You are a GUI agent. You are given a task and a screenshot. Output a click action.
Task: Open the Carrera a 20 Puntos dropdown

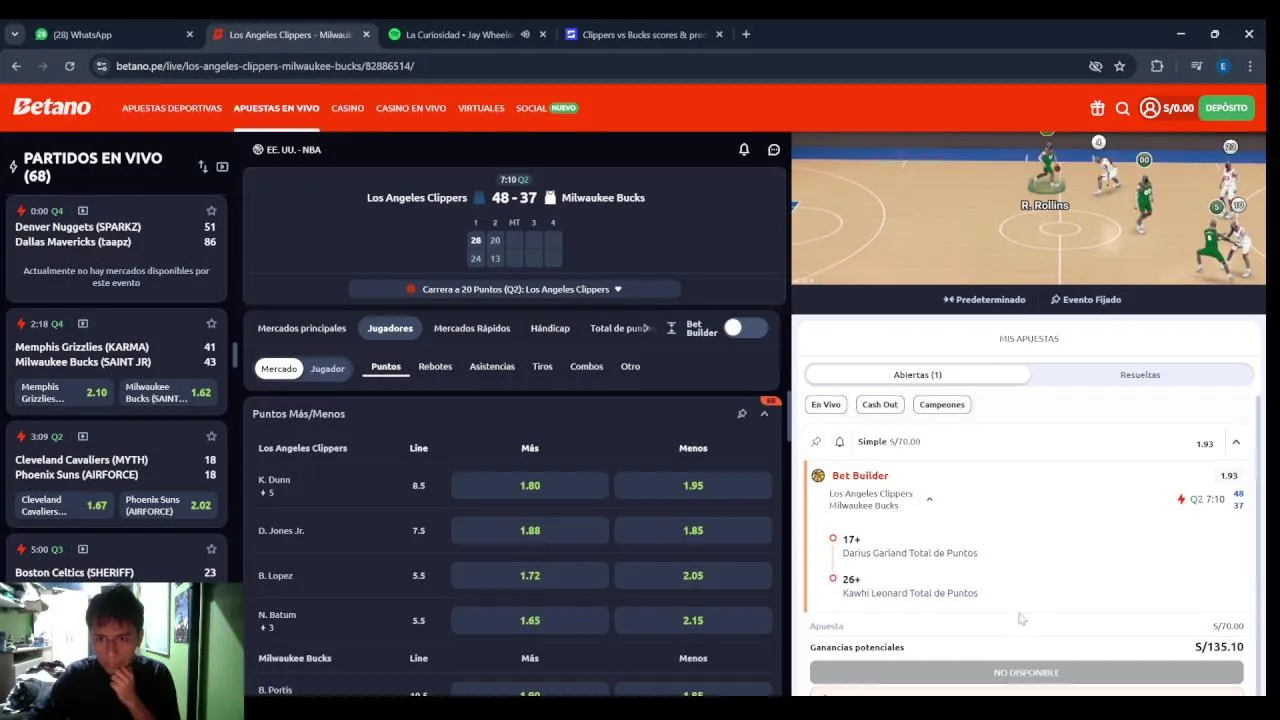click(x=515, y=289)
